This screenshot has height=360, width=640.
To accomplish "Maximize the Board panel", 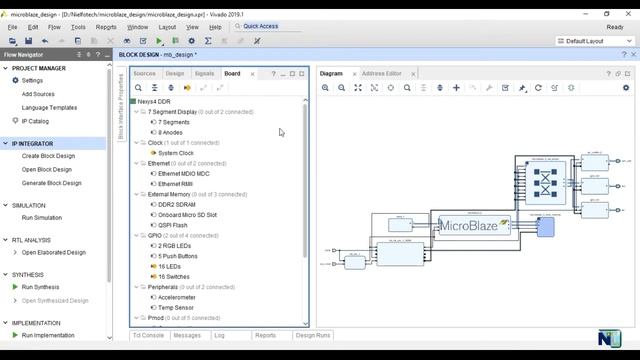I will (x=292, y=73).
